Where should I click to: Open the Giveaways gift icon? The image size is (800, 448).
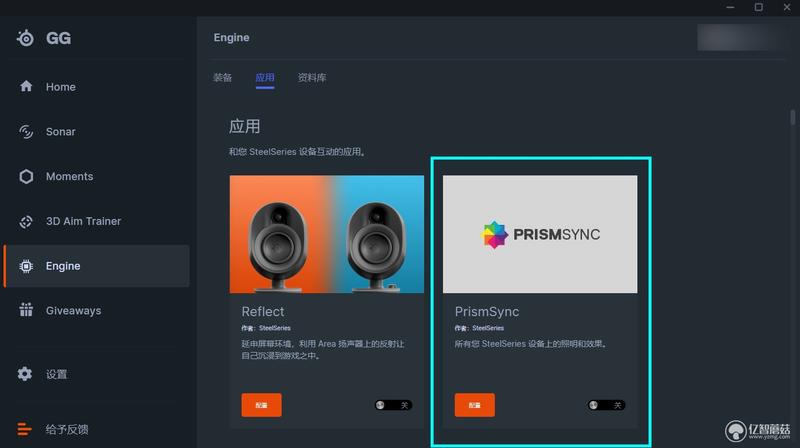click(x=26, y=310)
